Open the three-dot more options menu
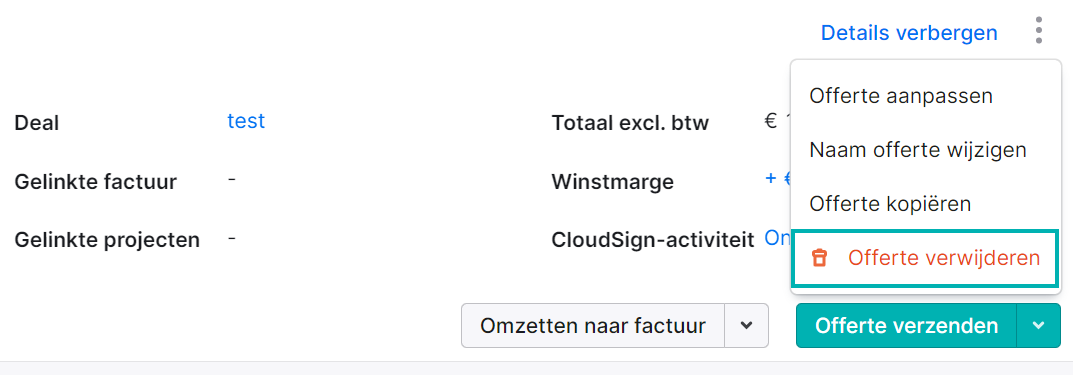The image size is (1073, 375). pyautogui.click(x=1039, y=31)
